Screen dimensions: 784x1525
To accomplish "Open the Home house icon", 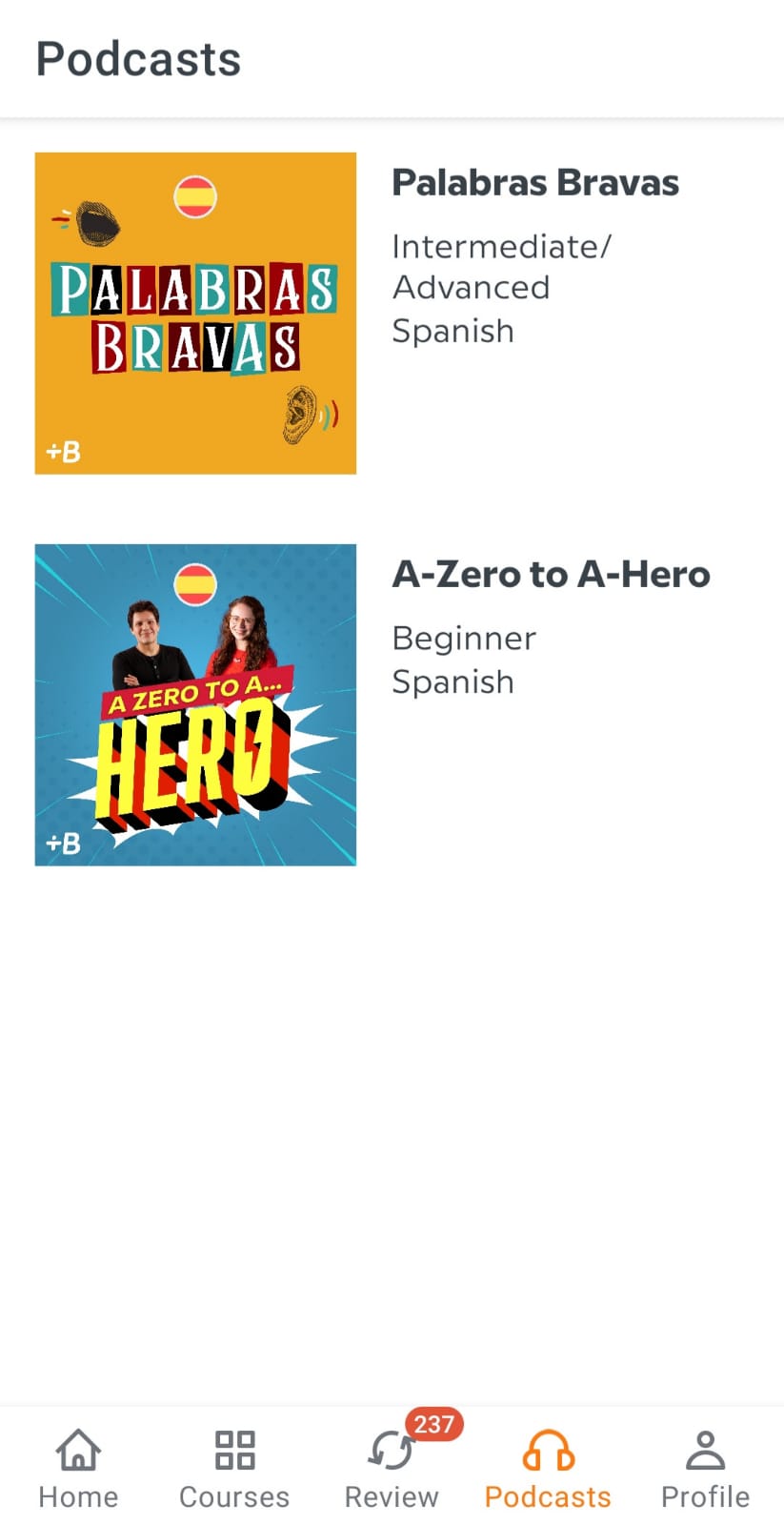I will (78, 1450).
